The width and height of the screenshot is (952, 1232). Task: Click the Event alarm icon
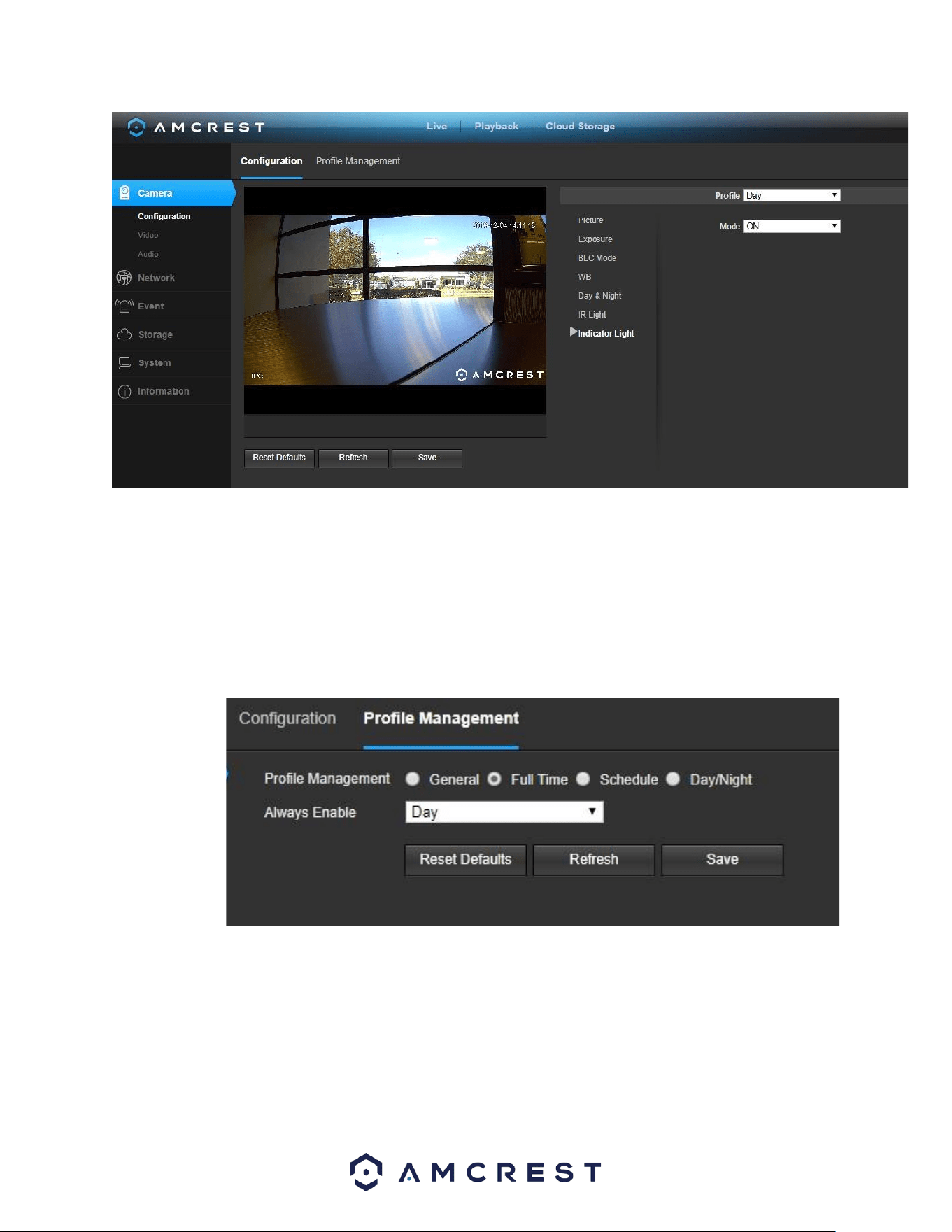(124, 306)
